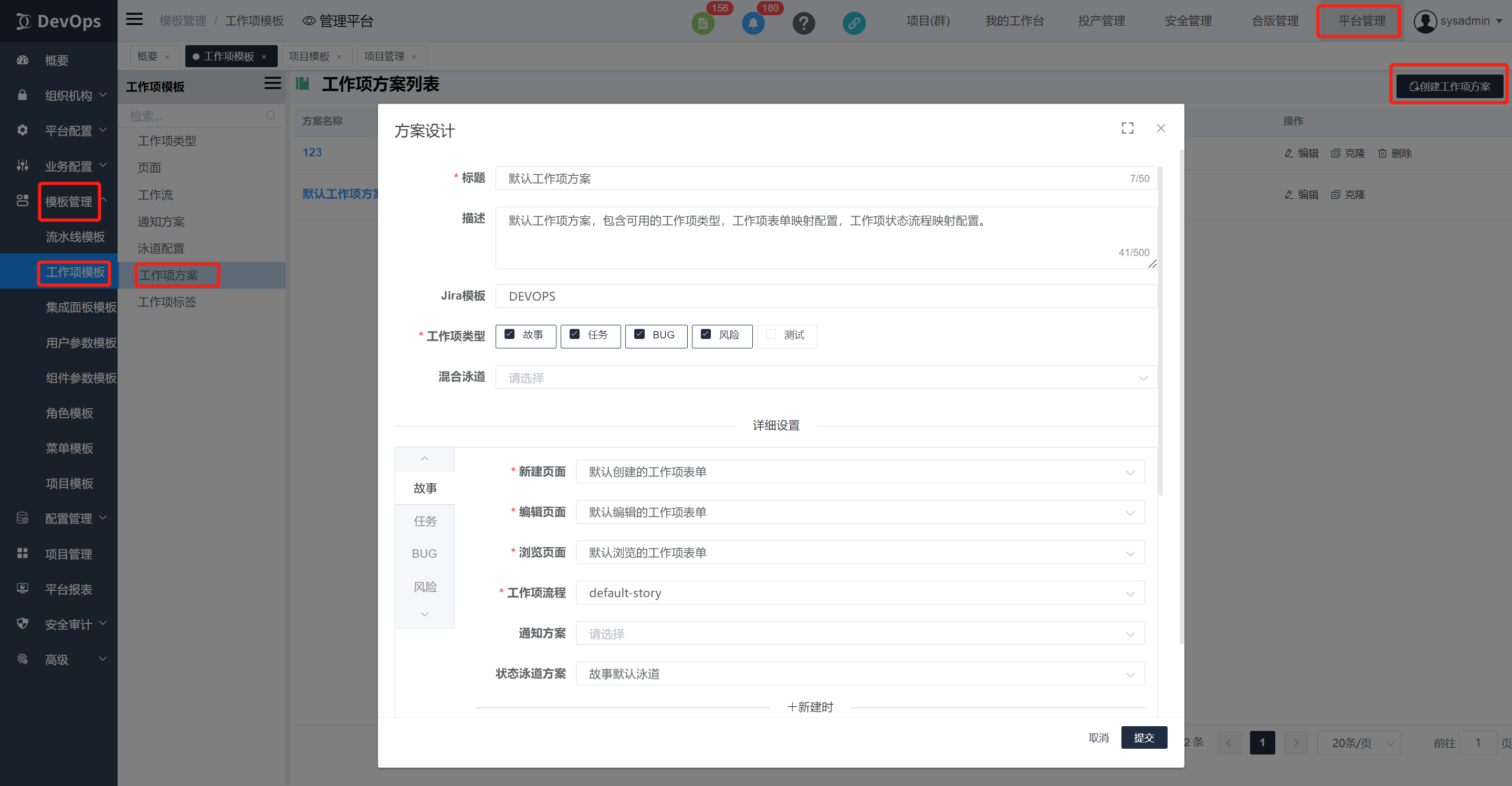Viewport: 1512px width, 786px height.
Task: Click the task list icon with 156 badge
Action: tap(703, 24)
